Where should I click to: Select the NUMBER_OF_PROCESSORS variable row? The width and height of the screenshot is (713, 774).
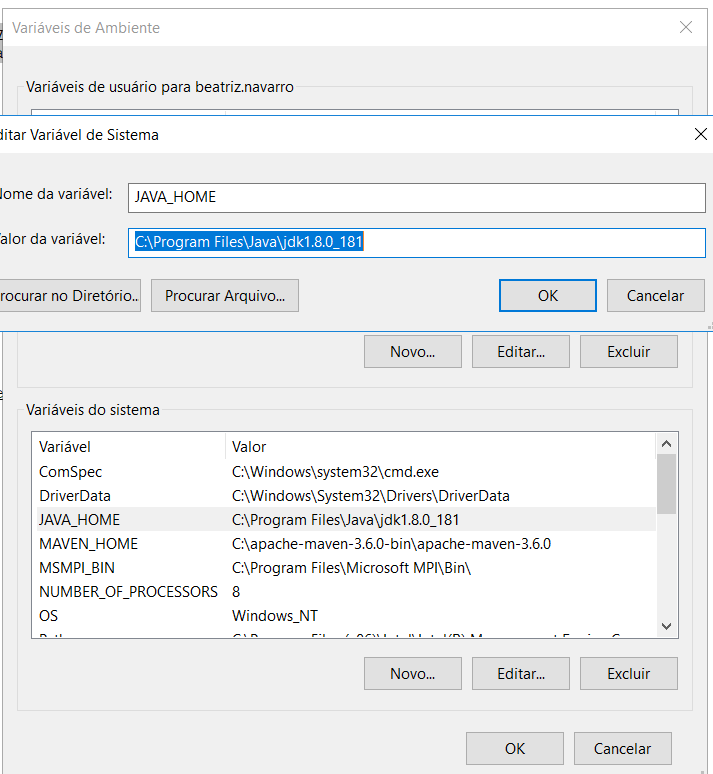(x=346, y=592)
